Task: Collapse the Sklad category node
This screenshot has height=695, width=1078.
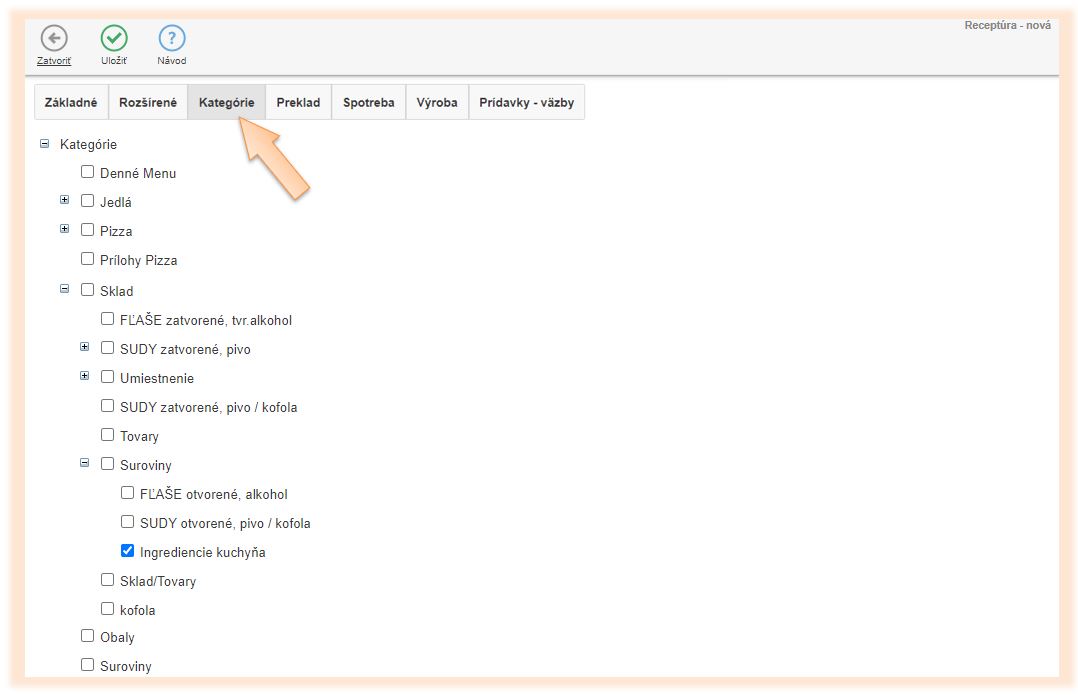Action: coord(65,289)
